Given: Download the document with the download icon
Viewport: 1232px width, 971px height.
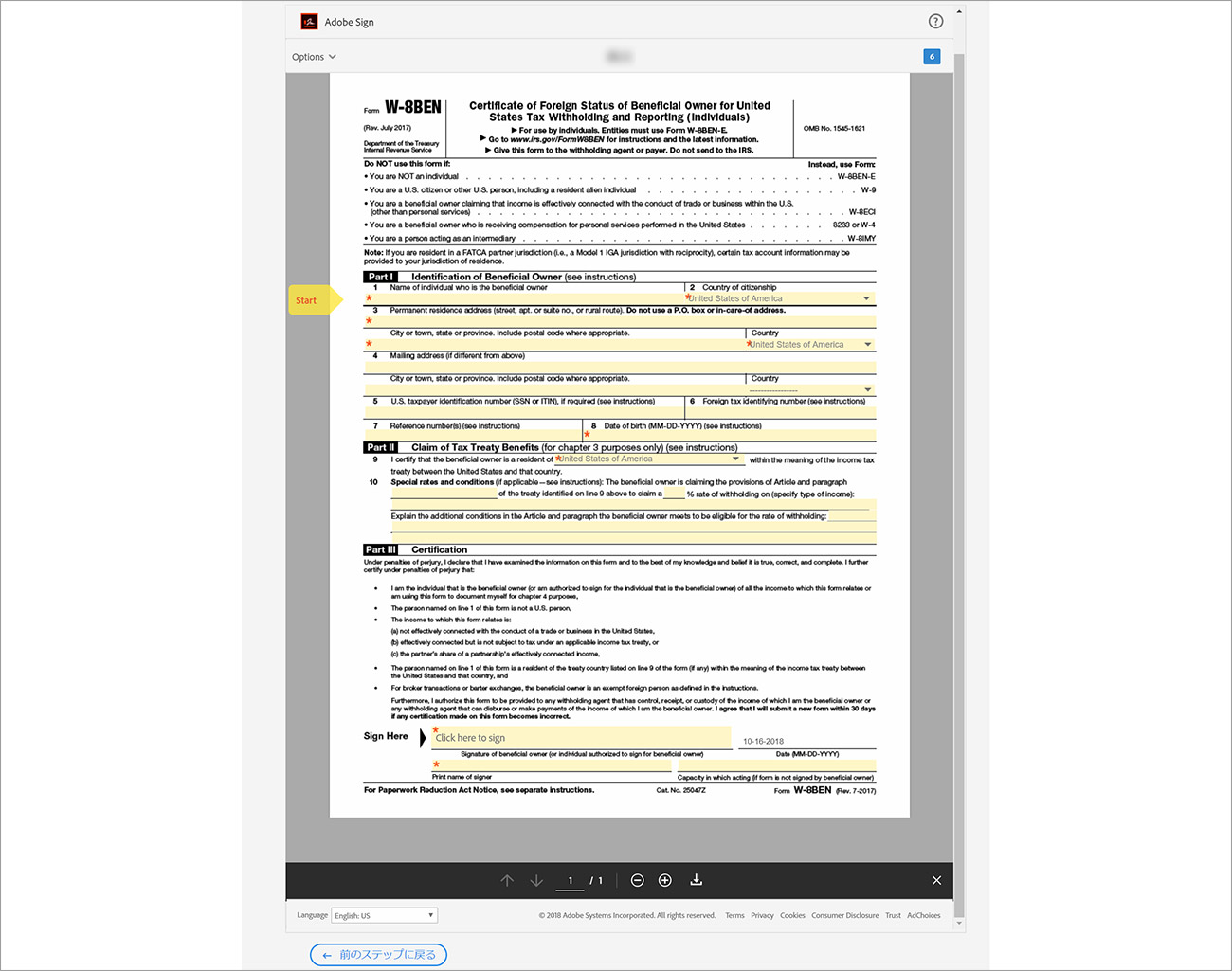Looking at the screenshot, I should [696, 880].
